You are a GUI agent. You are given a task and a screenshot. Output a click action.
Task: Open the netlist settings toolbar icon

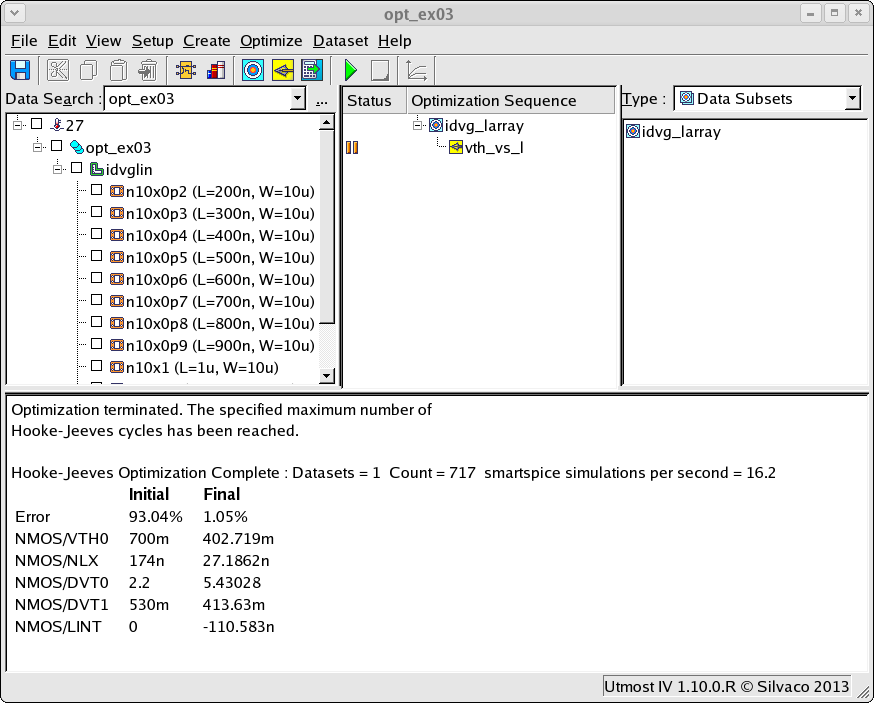click(x=186, y=70)
